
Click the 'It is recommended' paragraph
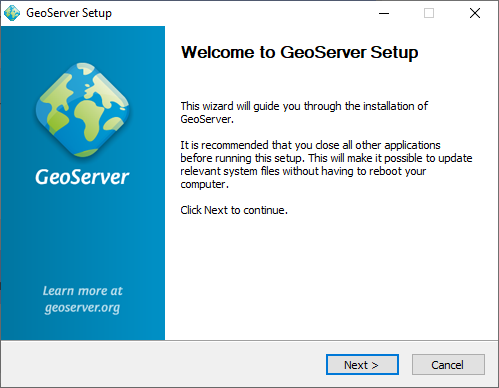(326, 164)
